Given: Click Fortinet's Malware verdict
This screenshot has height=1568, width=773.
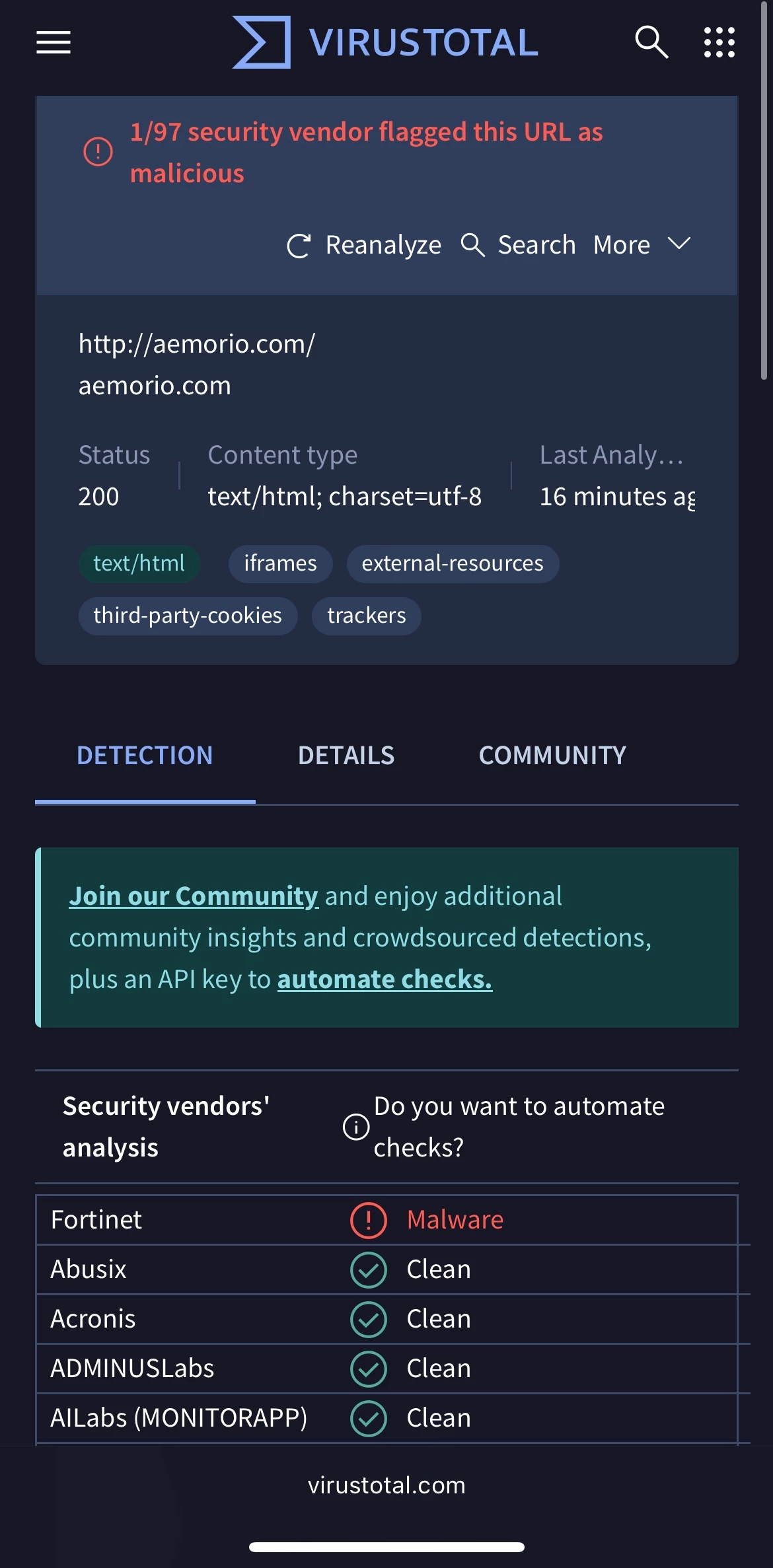Looking at the screenshot, I should (455, 1220).
